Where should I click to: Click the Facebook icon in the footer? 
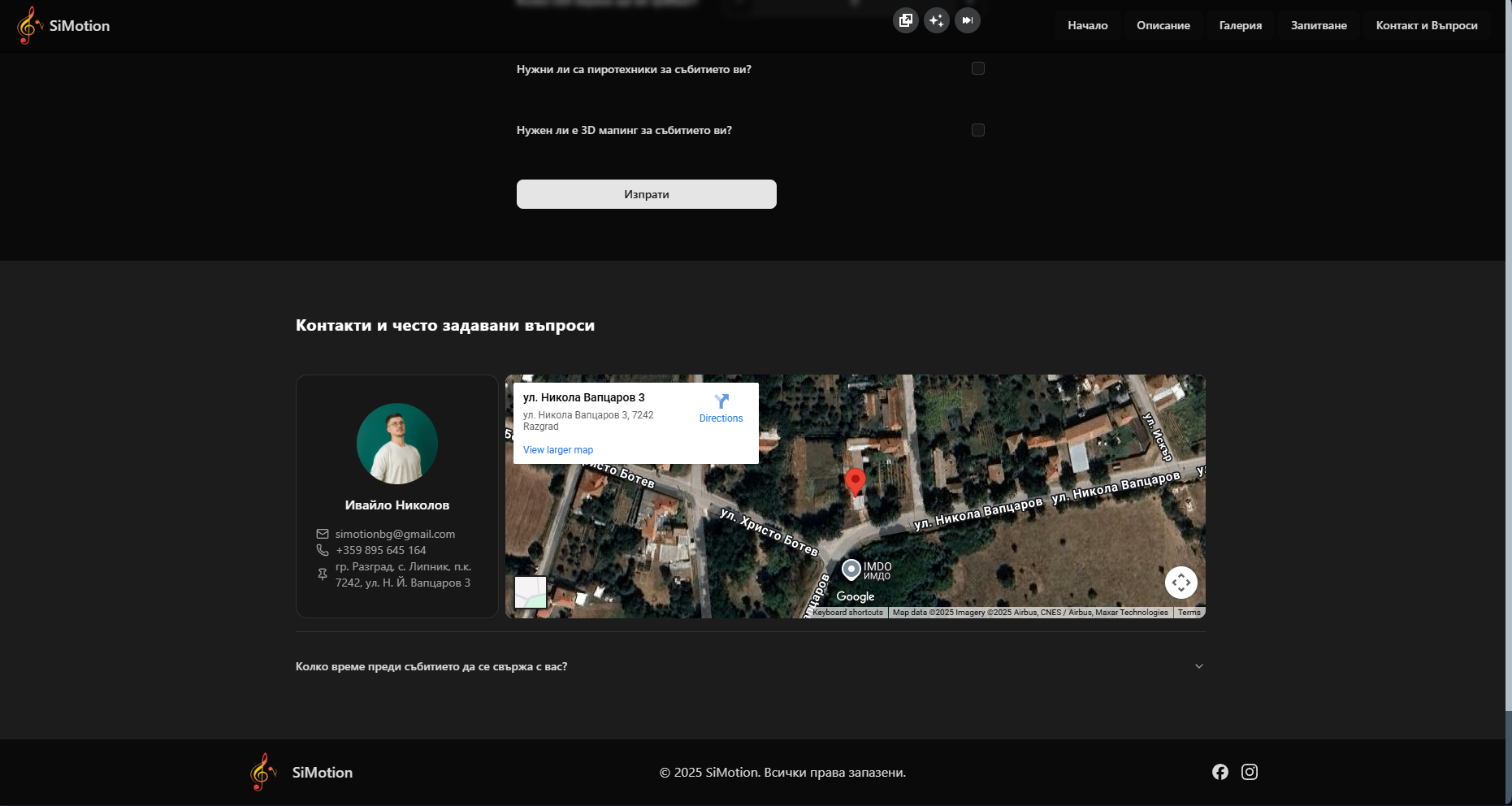[1220, 772]
